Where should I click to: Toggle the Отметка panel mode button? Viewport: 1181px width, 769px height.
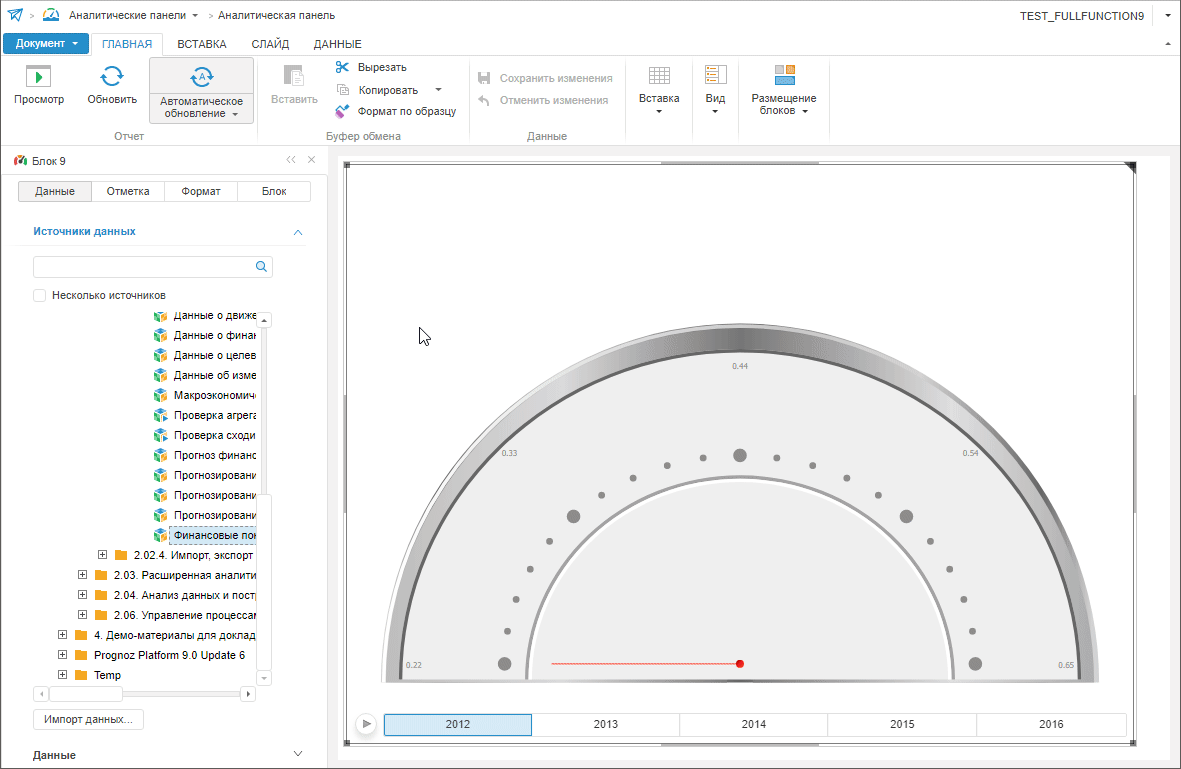tap(128, 191)
